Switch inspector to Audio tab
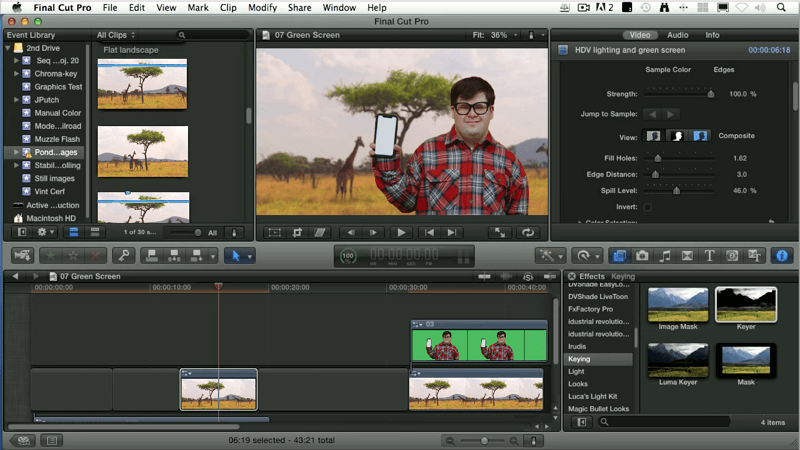Image resolution: width=800 pixels, height=450 pixels. (678, 35)
